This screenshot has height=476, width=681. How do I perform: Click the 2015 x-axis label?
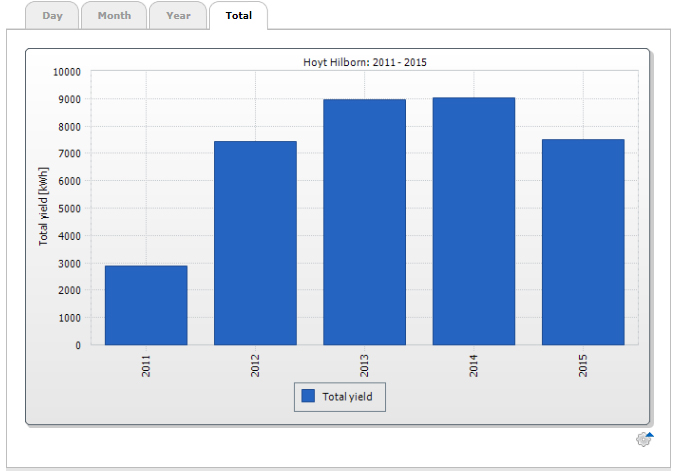[x=583, y=365]
